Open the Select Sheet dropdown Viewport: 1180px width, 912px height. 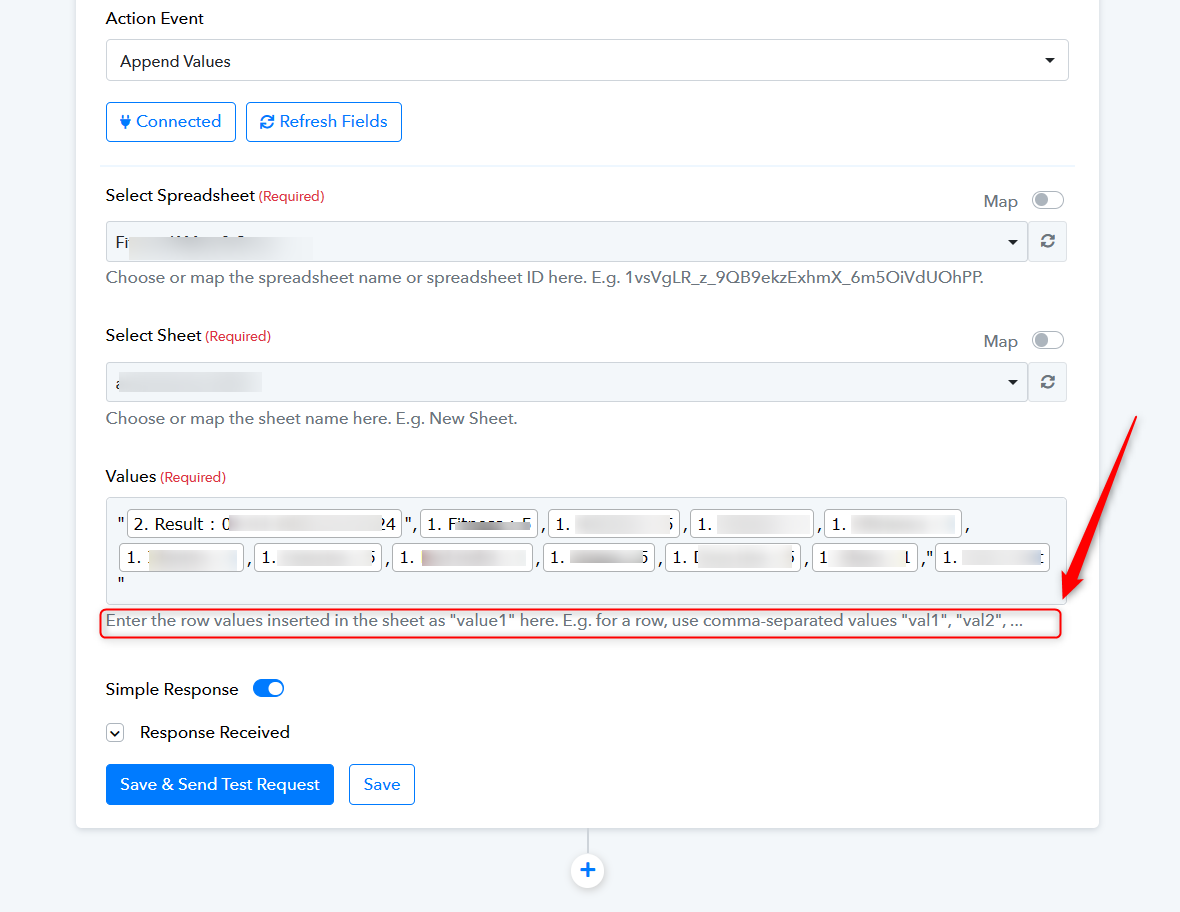point(567,382)
